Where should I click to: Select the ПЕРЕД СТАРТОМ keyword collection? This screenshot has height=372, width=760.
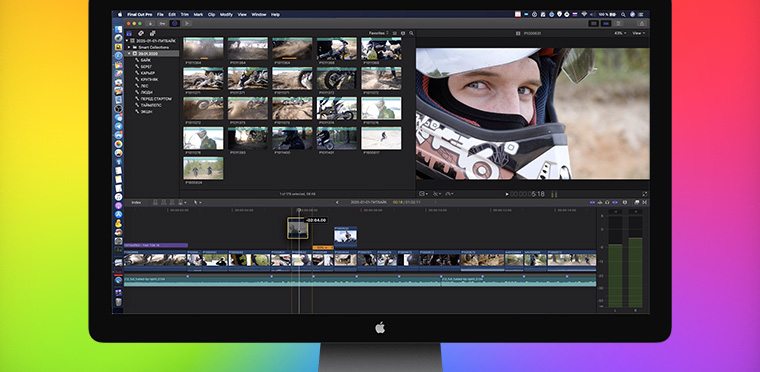coord(155,98)
